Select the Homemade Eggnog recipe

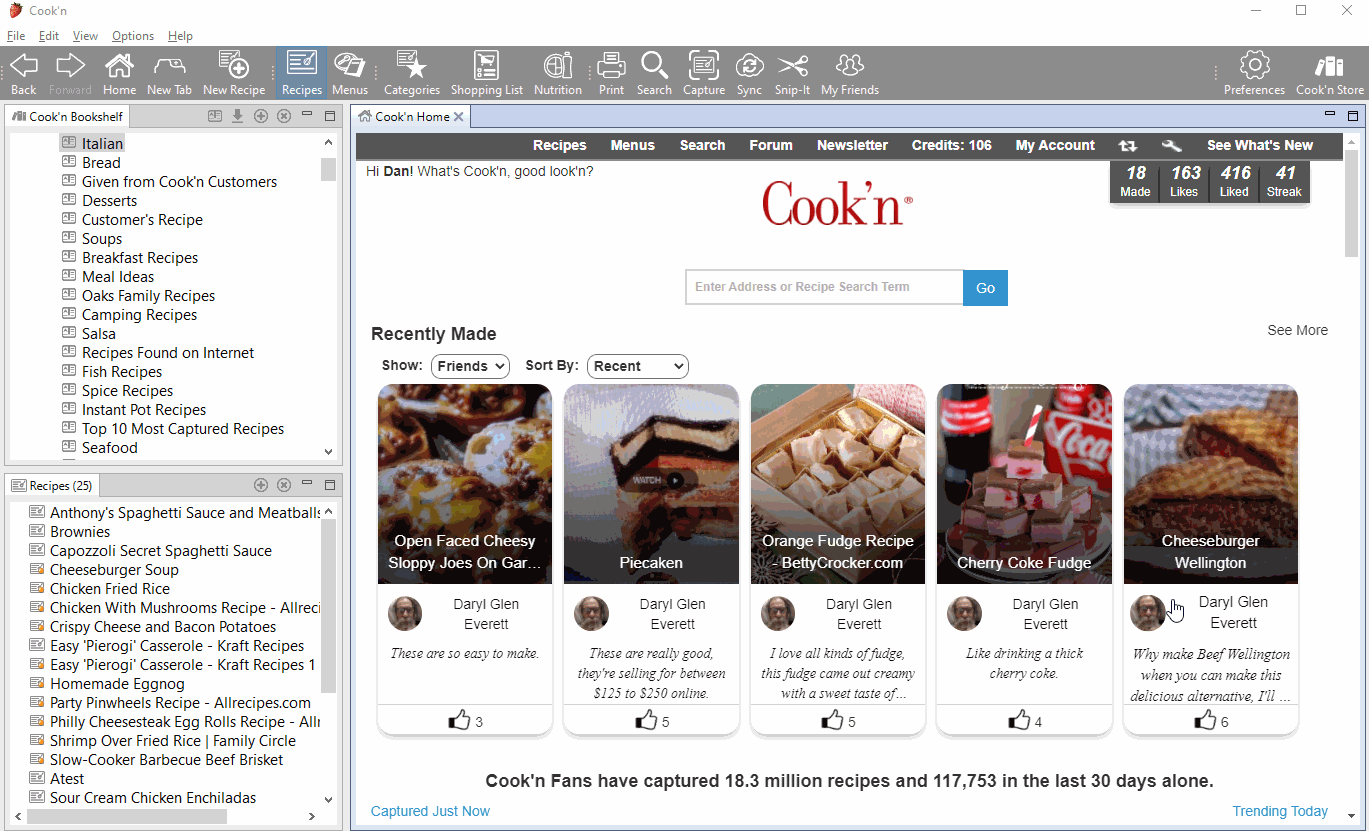[117, 684]
